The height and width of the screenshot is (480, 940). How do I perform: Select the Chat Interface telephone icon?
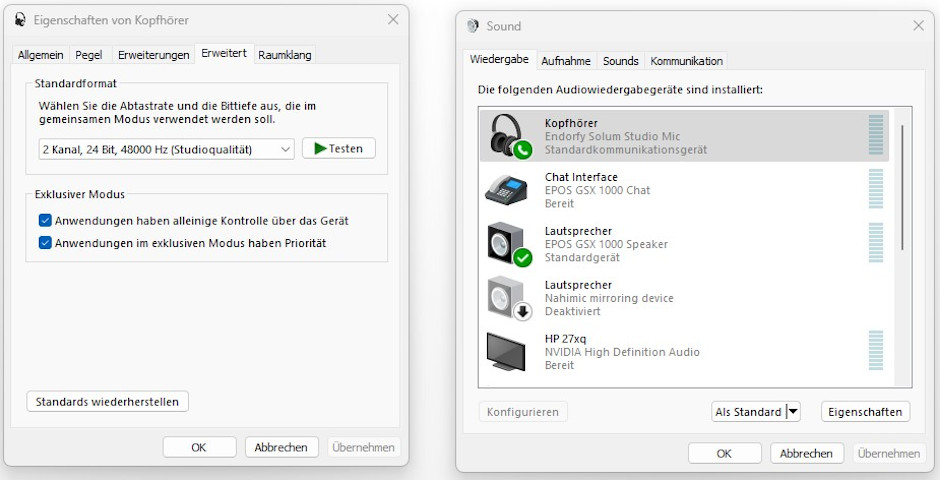point(509,189)
